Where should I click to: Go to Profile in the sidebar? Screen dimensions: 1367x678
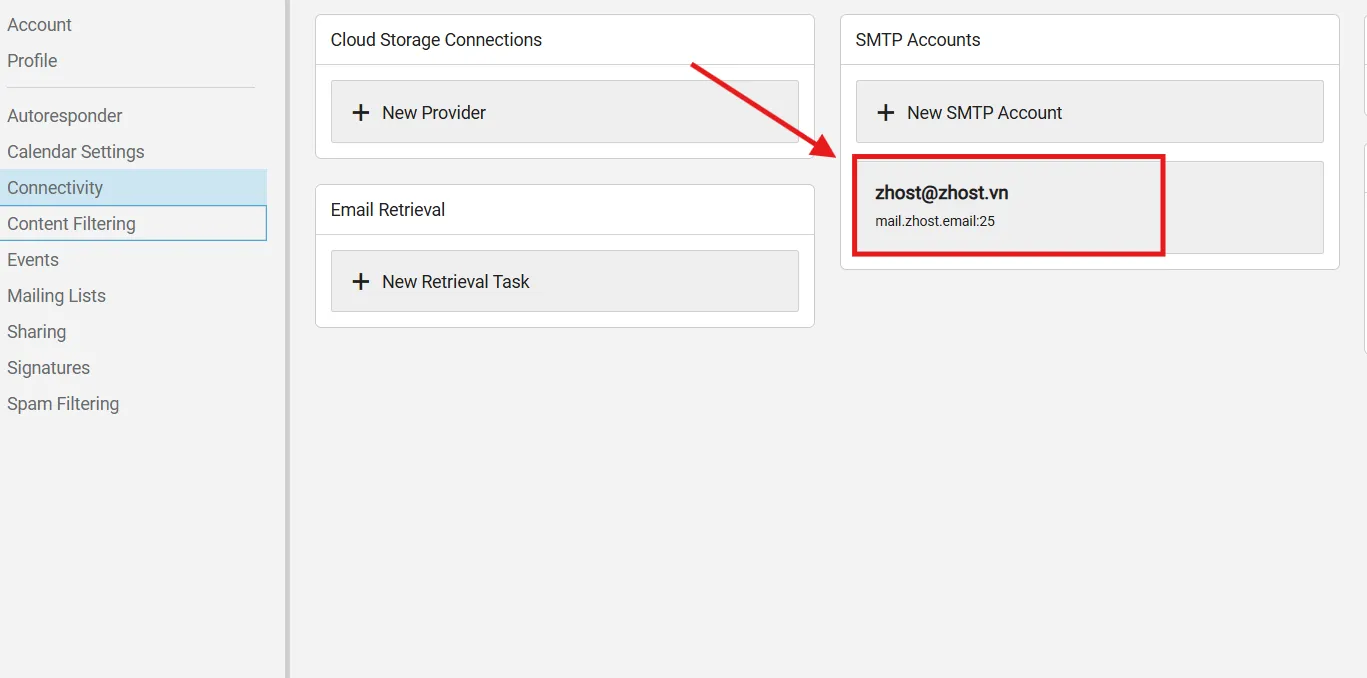[x=32, y=61]
